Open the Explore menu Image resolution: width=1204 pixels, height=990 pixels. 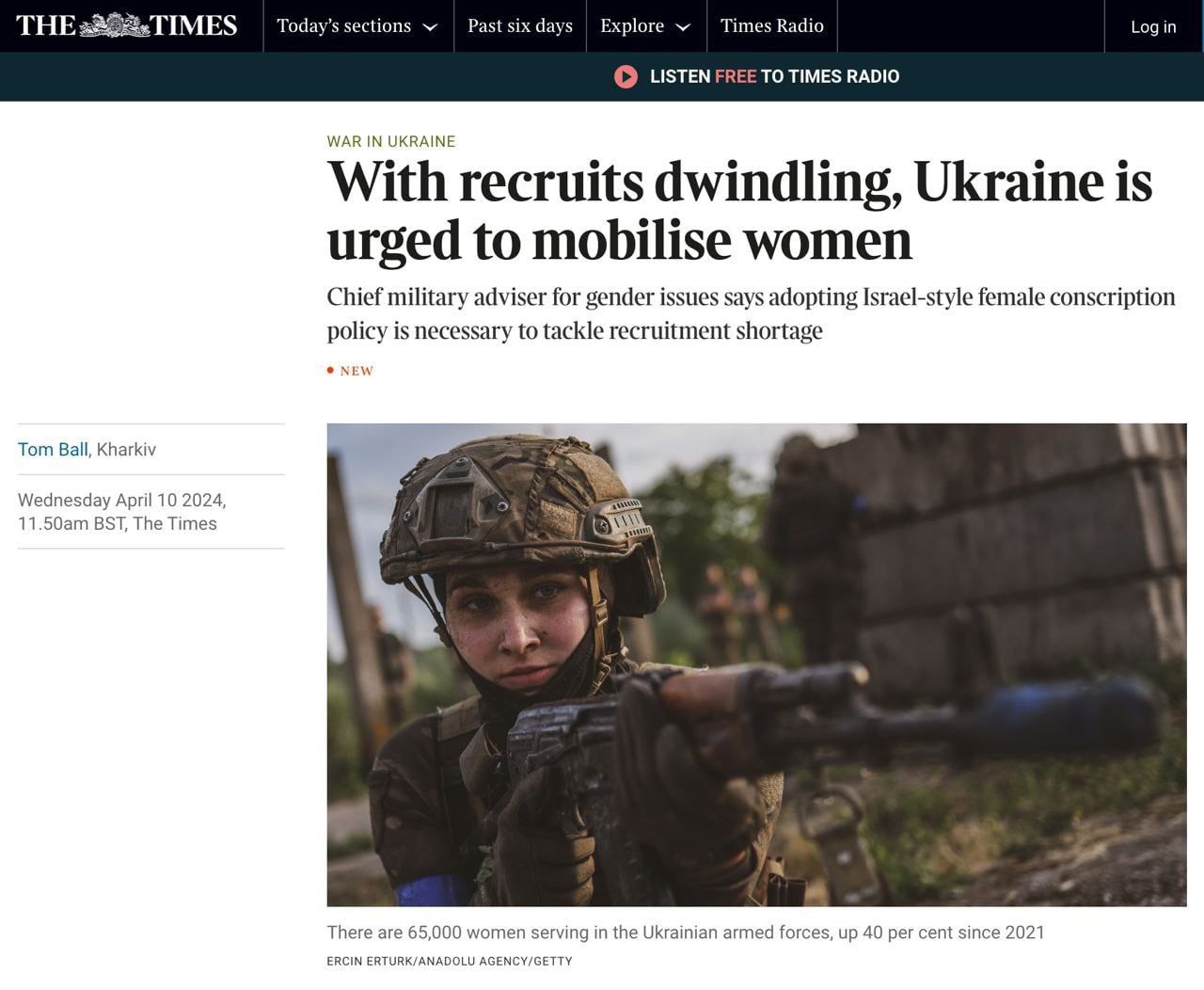point(645,26)
